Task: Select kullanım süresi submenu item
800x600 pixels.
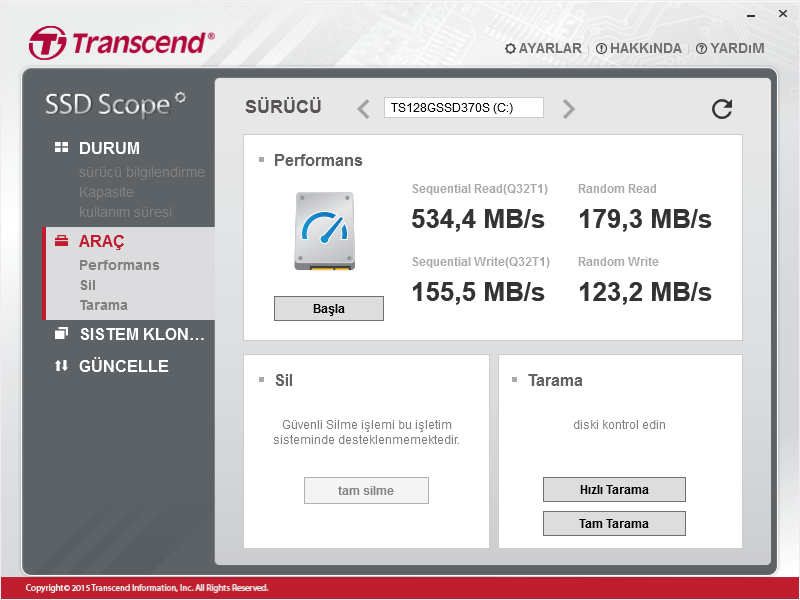Action: coord(126,212)
